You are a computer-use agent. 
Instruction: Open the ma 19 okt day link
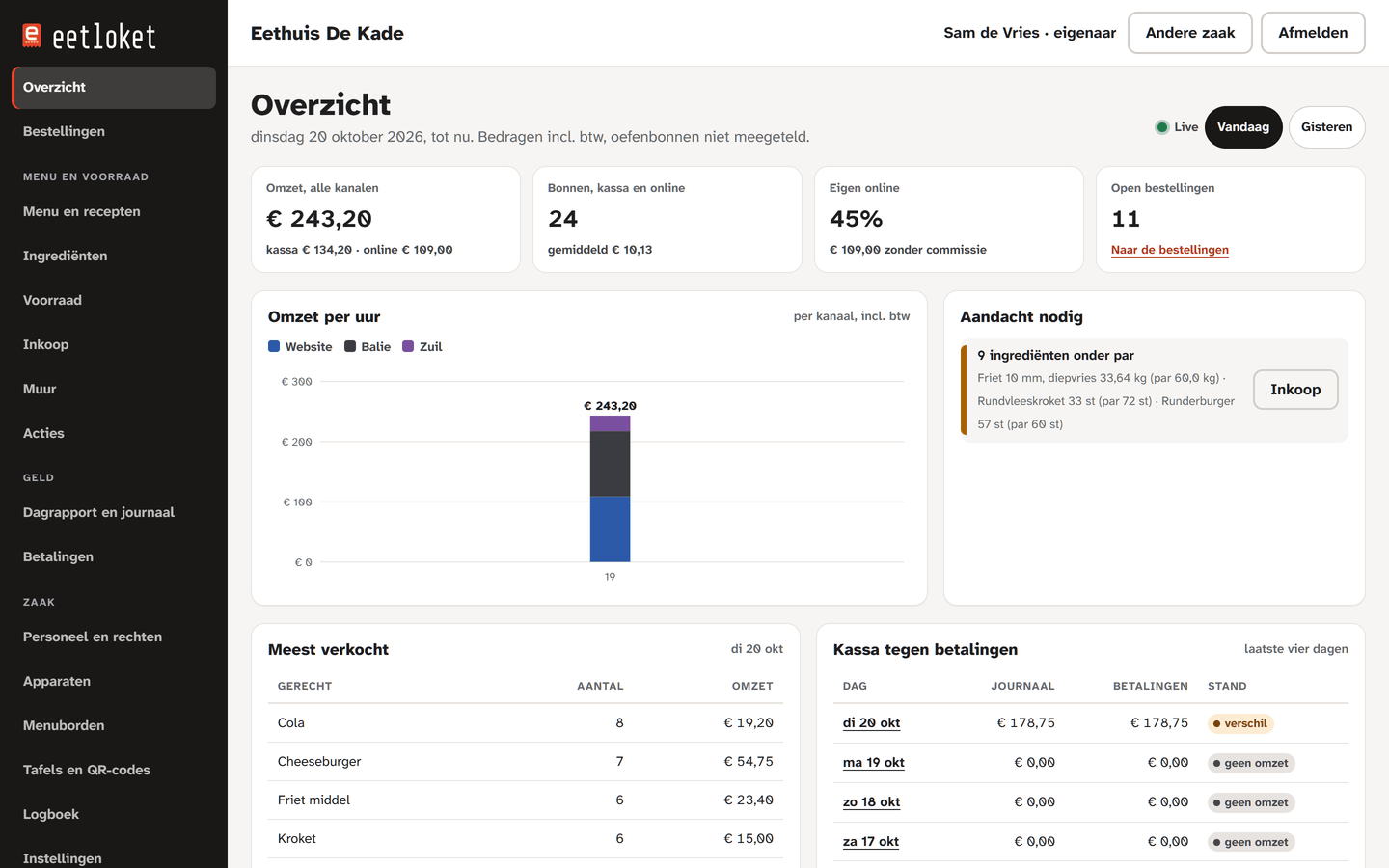(874, 763)
